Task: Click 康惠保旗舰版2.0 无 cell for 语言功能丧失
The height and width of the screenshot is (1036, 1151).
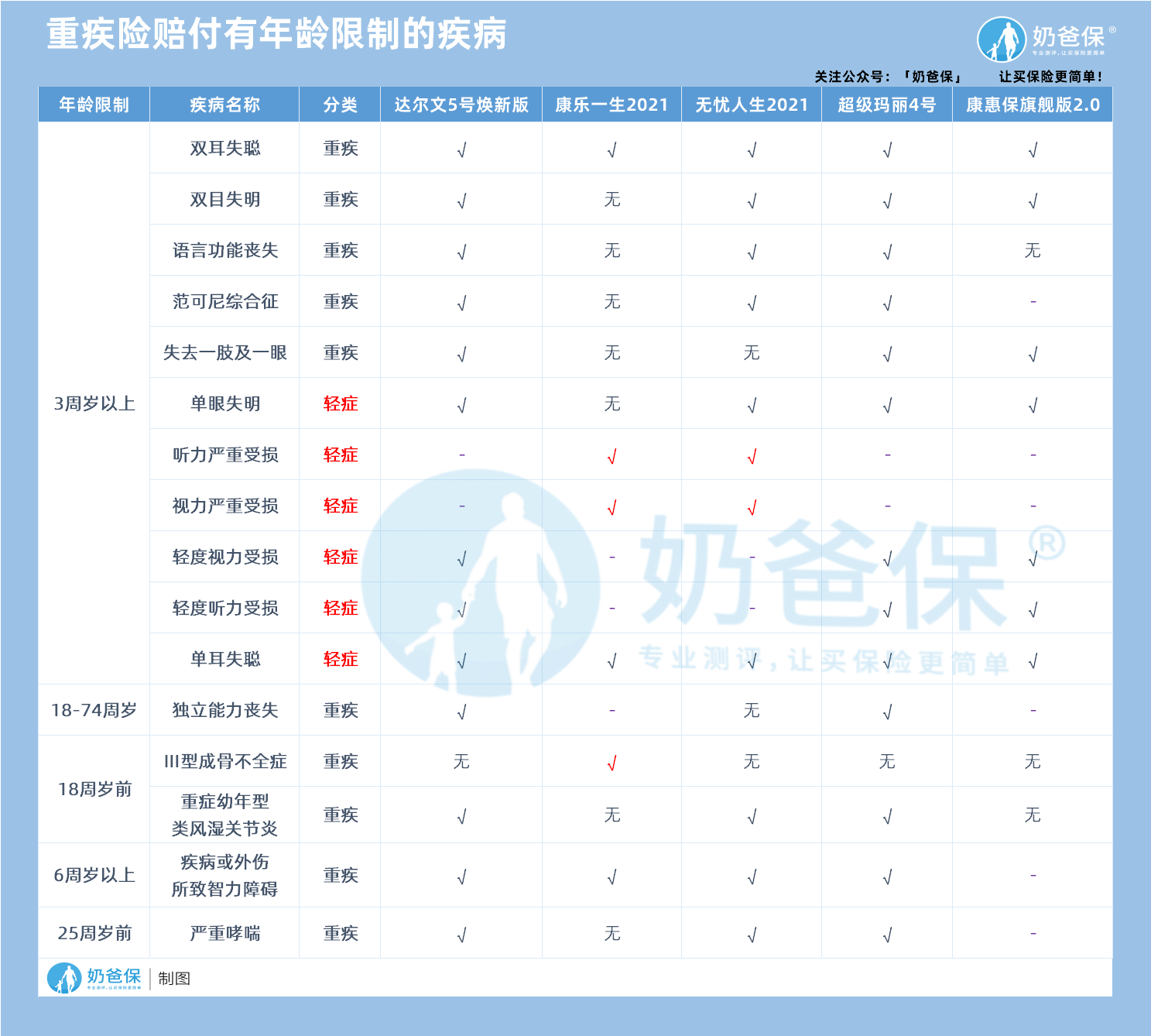Action: [x=1033, y=250]
